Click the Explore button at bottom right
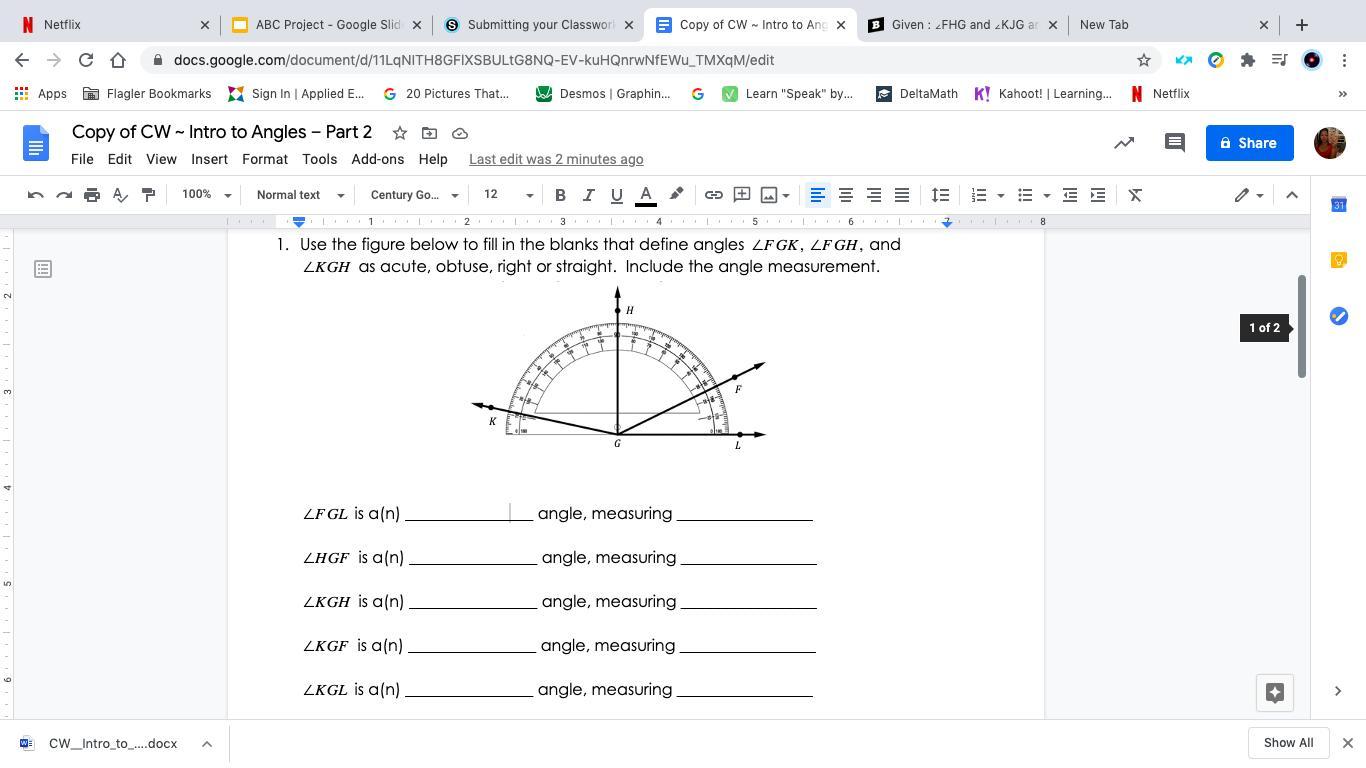1366x768 pixels. coord(1274,692)
